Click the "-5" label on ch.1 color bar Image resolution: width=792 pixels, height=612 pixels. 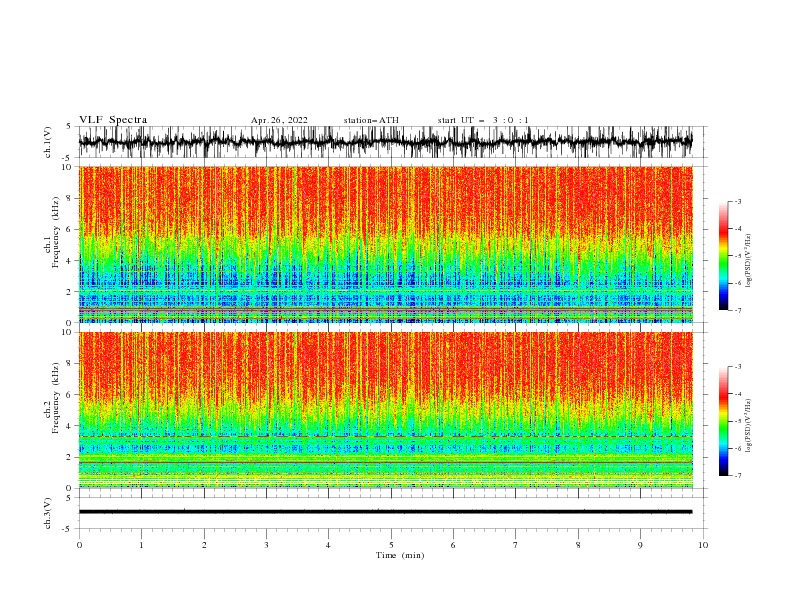tap(737, 256)
